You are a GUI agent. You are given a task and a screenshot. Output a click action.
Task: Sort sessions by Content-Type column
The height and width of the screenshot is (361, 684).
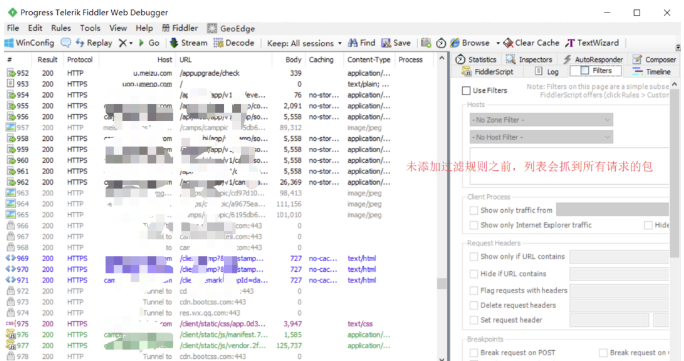(x=369, y=60)
